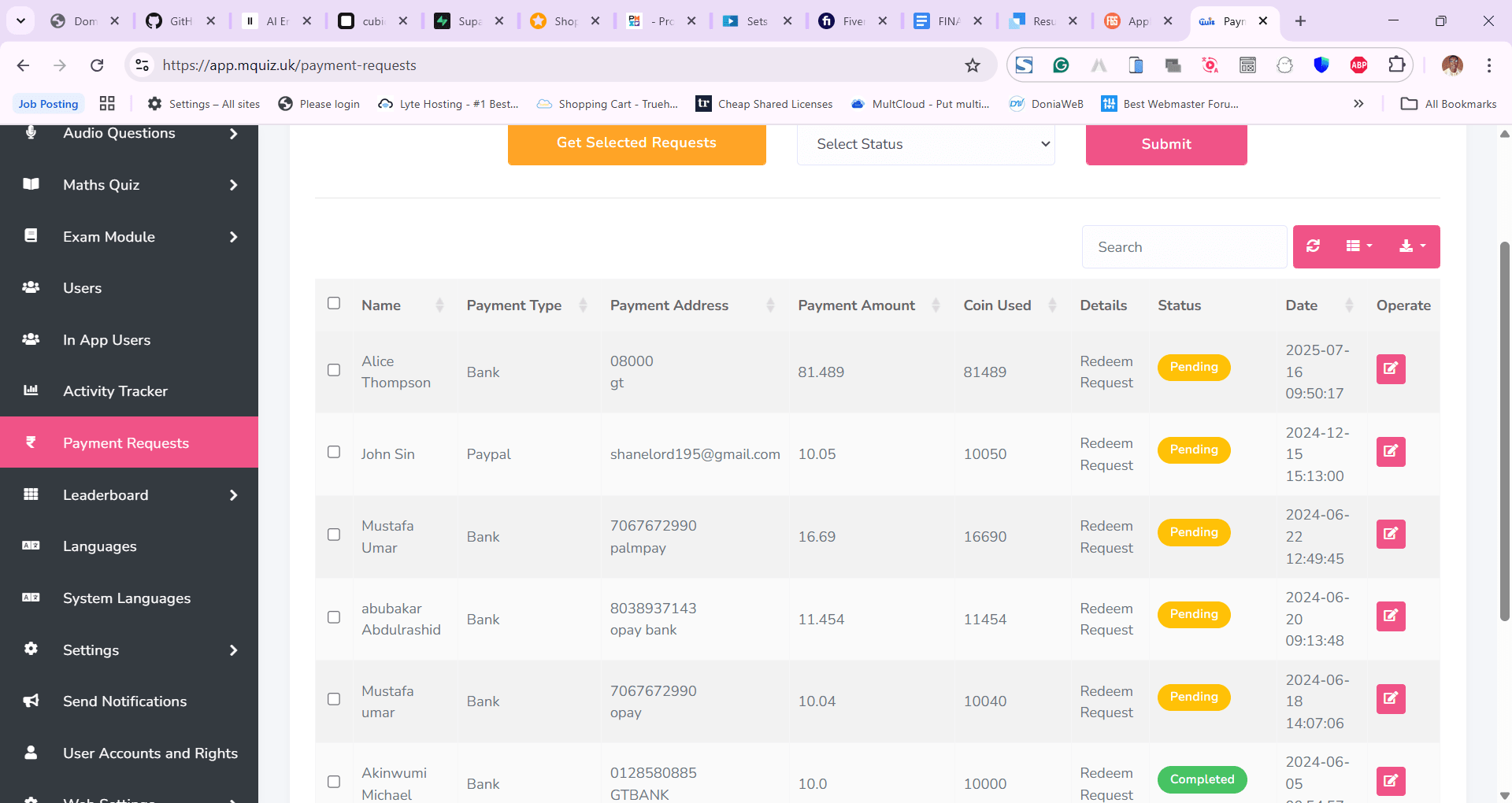Screen dimensions: 1512x803
Task: Open the browser extensions puzzle icon
Action: (x=1396, y=65)
